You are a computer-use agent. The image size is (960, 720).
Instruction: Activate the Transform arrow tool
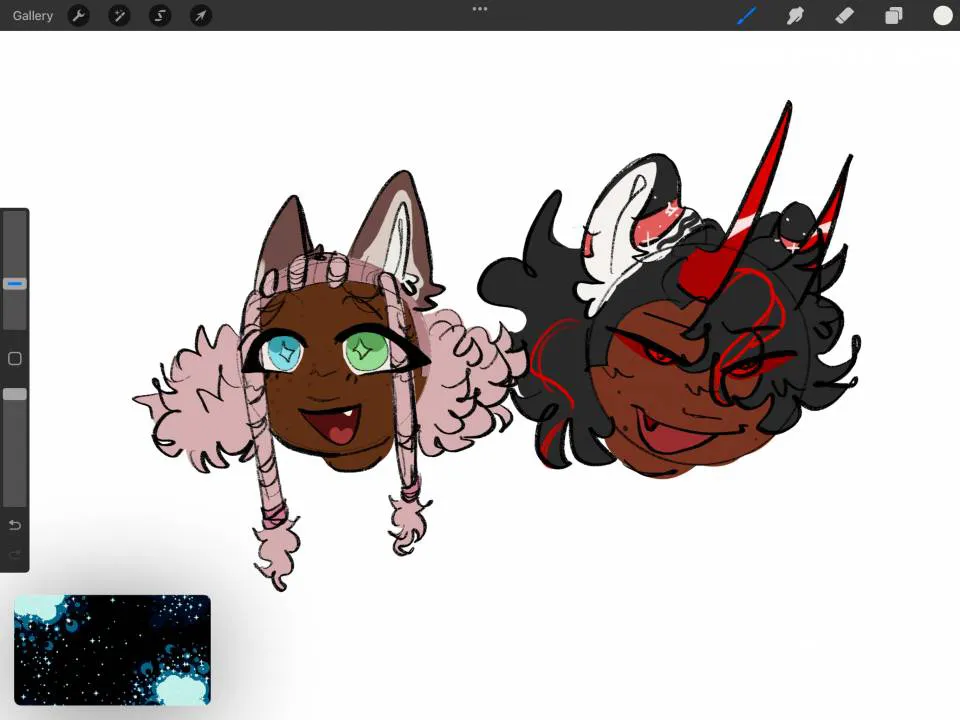[201, 16]
